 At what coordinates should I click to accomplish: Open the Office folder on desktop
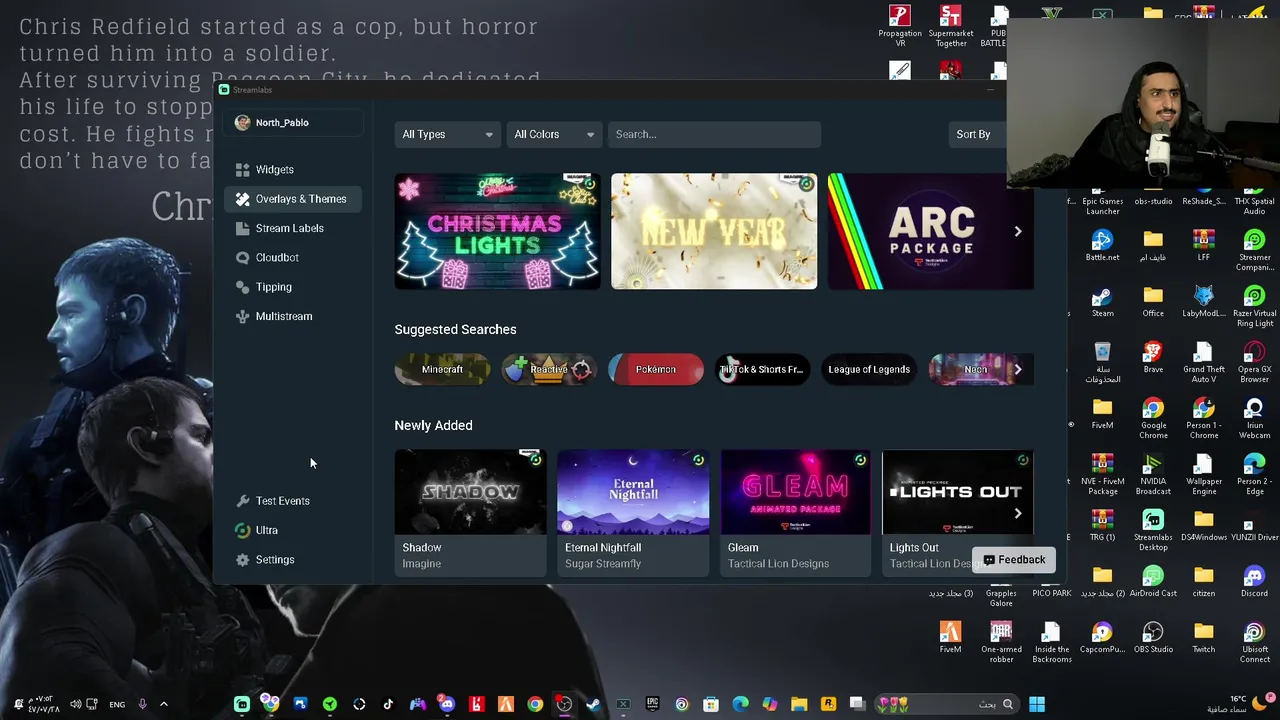pyautogui.click(x=1153, y=302)
